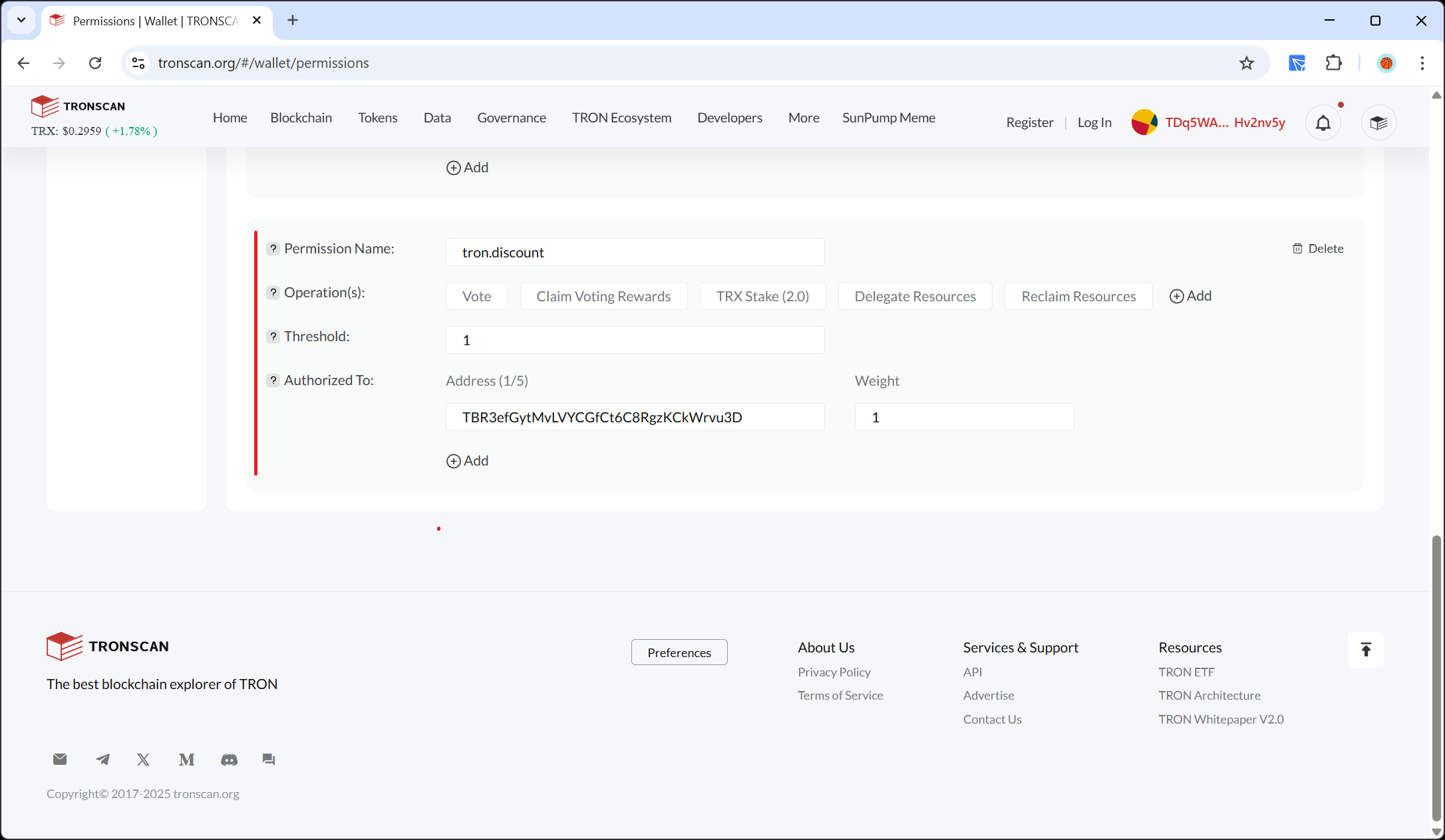
Task: Reload the page
Action: pos(95,63)
